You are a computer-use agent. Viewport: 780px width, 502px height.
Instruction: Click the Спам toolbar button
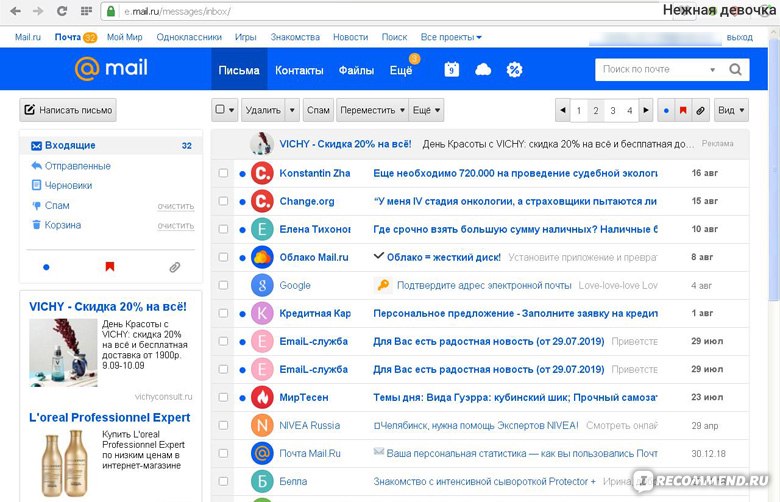point(318,110)
